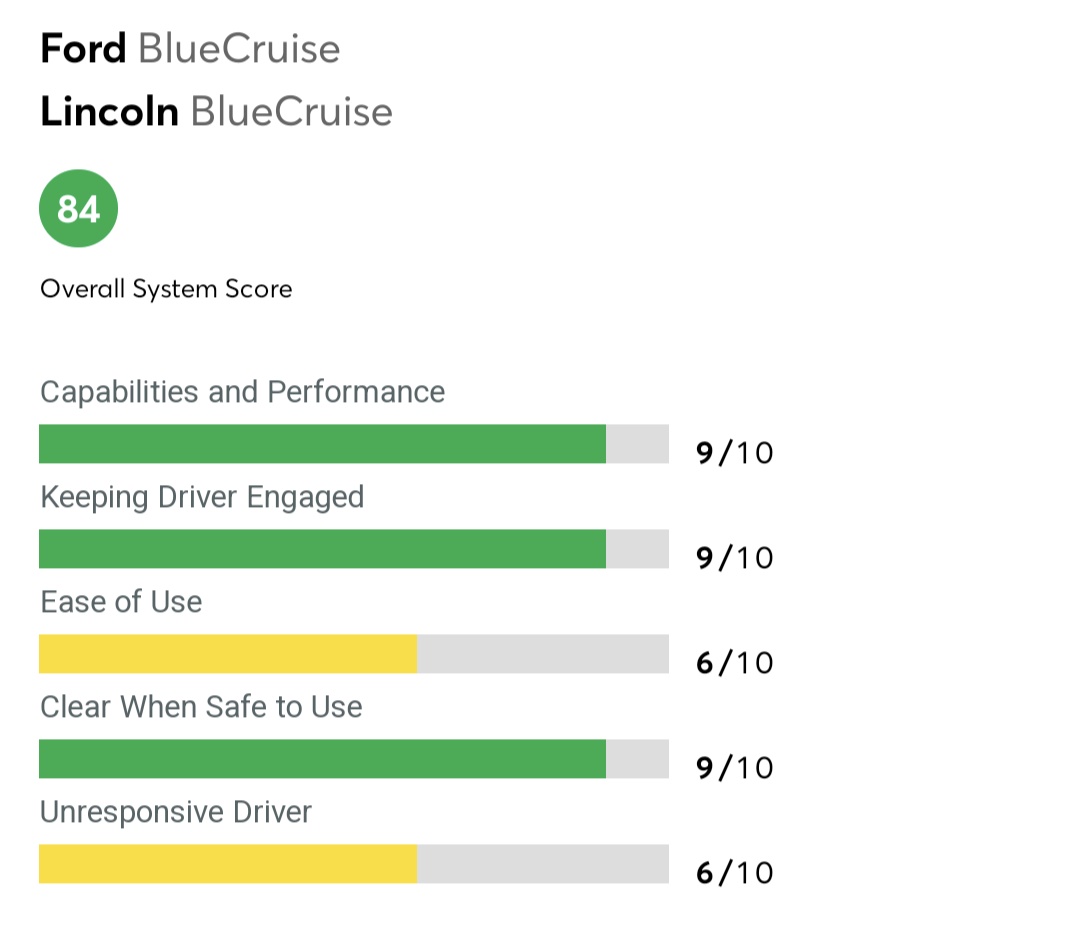Click the Unresponsive Driver label
The image size is (1080, 932).
[x=176, y=812]
